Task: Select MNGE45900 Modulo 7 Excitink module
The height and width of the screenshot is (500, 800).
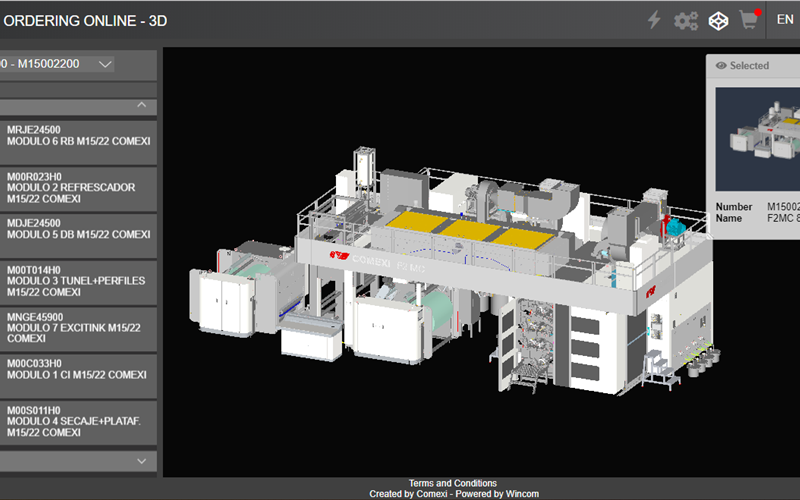Action: tap(78, 328)
